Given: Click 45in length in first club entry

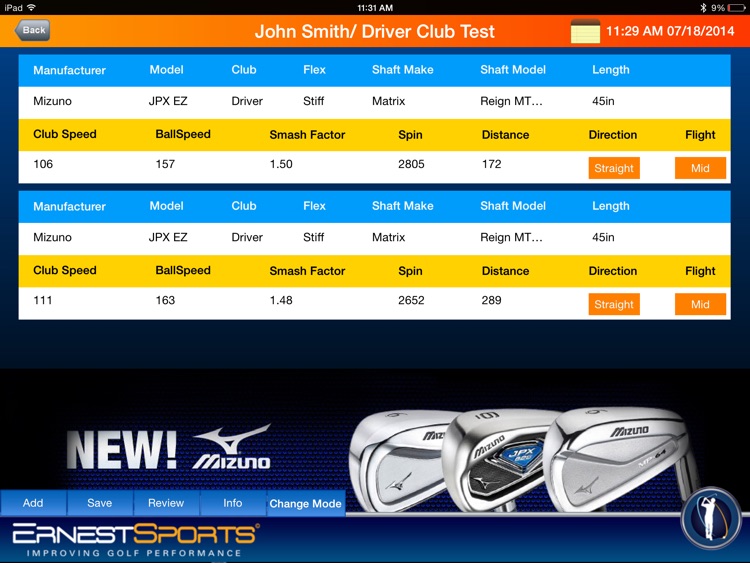Looking at the screenshot, I should click(x=603, y=101).
